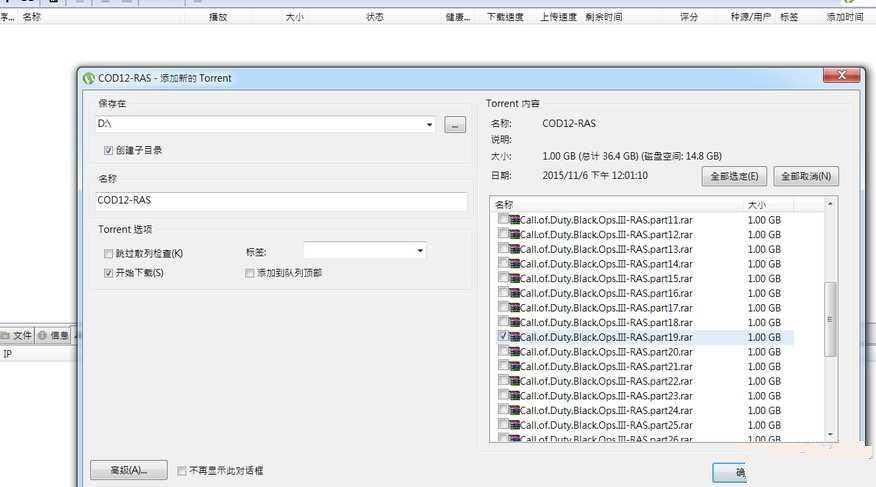
Task: Click rar file icon for part15.rar
Action: 515,278
